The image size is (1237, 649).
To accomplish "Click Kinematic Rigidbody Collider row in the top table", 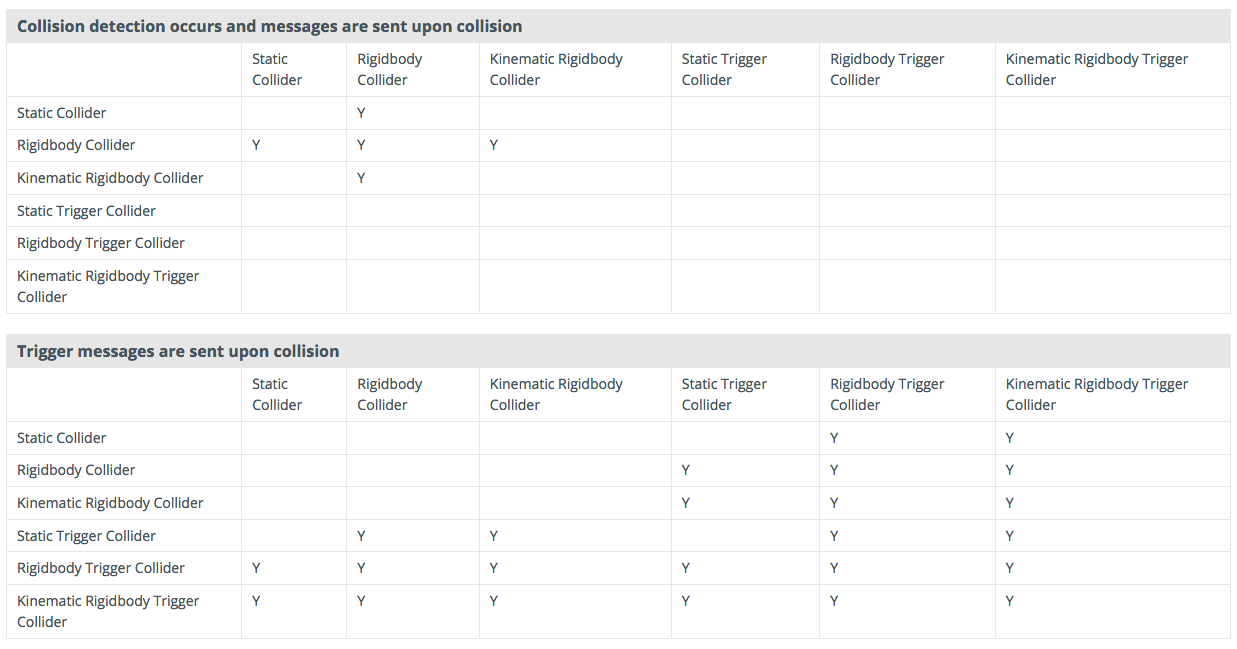I will click(x=618, y=178).
